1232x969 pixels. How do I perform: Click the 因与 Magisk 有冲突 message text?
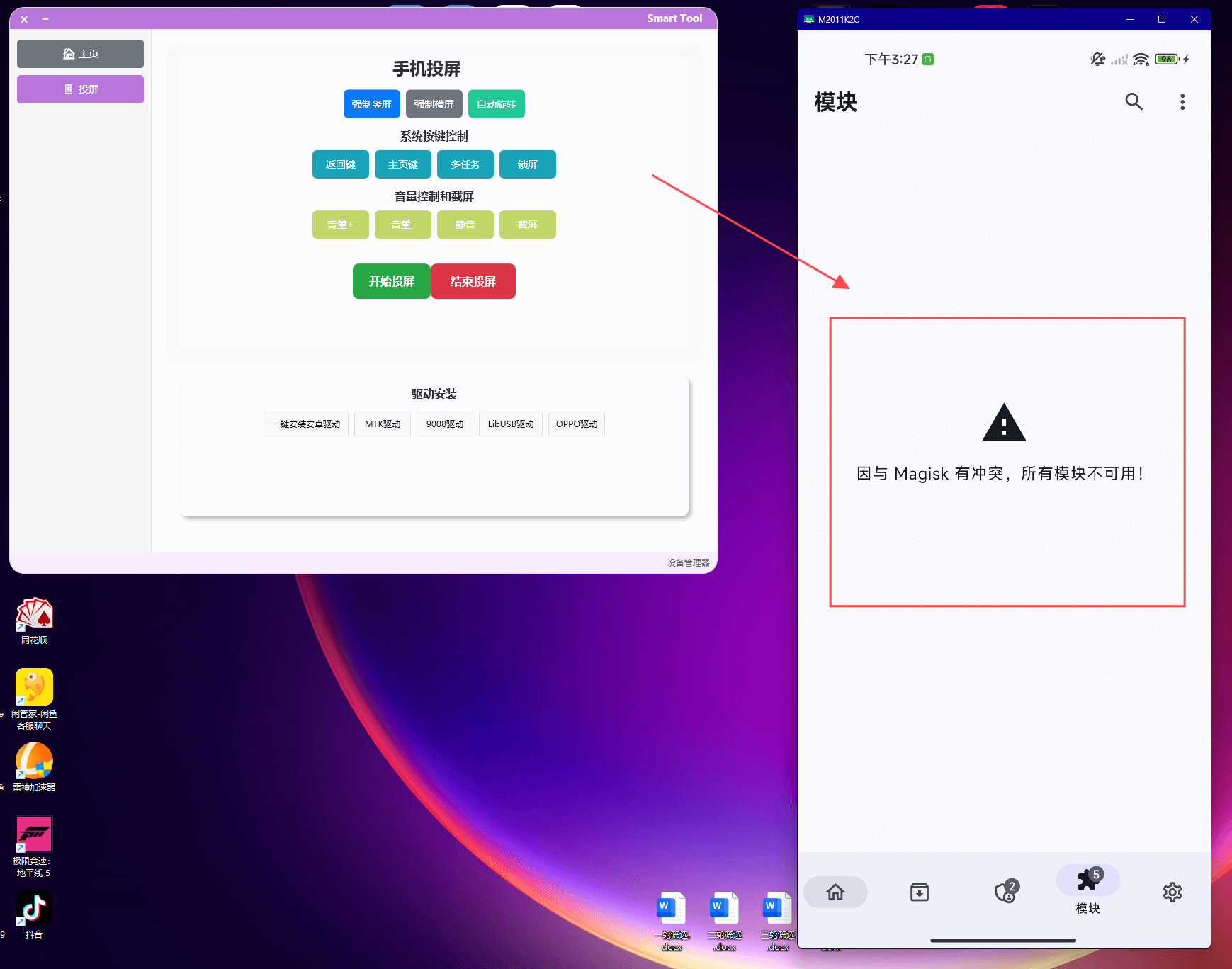click(1000, 473)
